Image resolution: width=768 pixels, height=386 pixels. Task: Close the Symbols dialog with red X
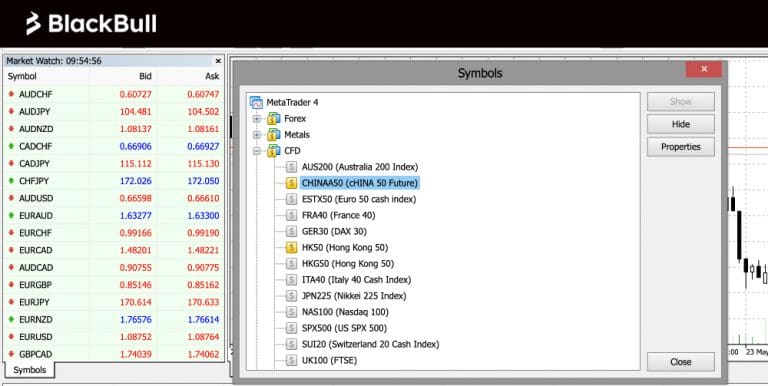click(x=704, y=69)
